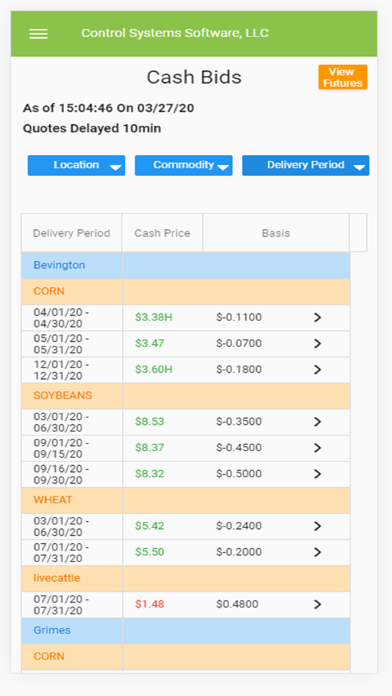Open wheat $5.42 row chevron
392x696 pixels.
click(x=317, y=526)
